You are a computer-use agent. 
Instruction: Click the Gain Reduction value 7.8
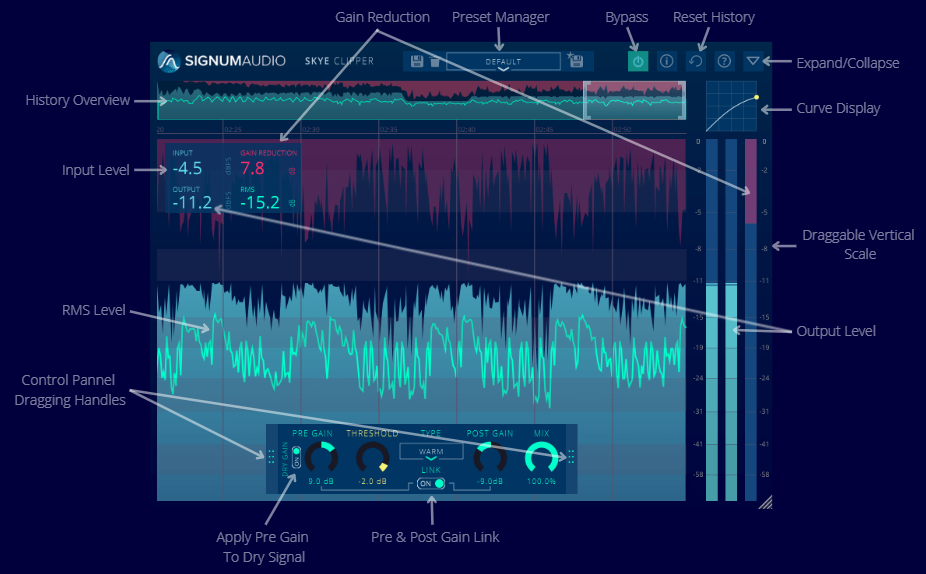(252, 168)
